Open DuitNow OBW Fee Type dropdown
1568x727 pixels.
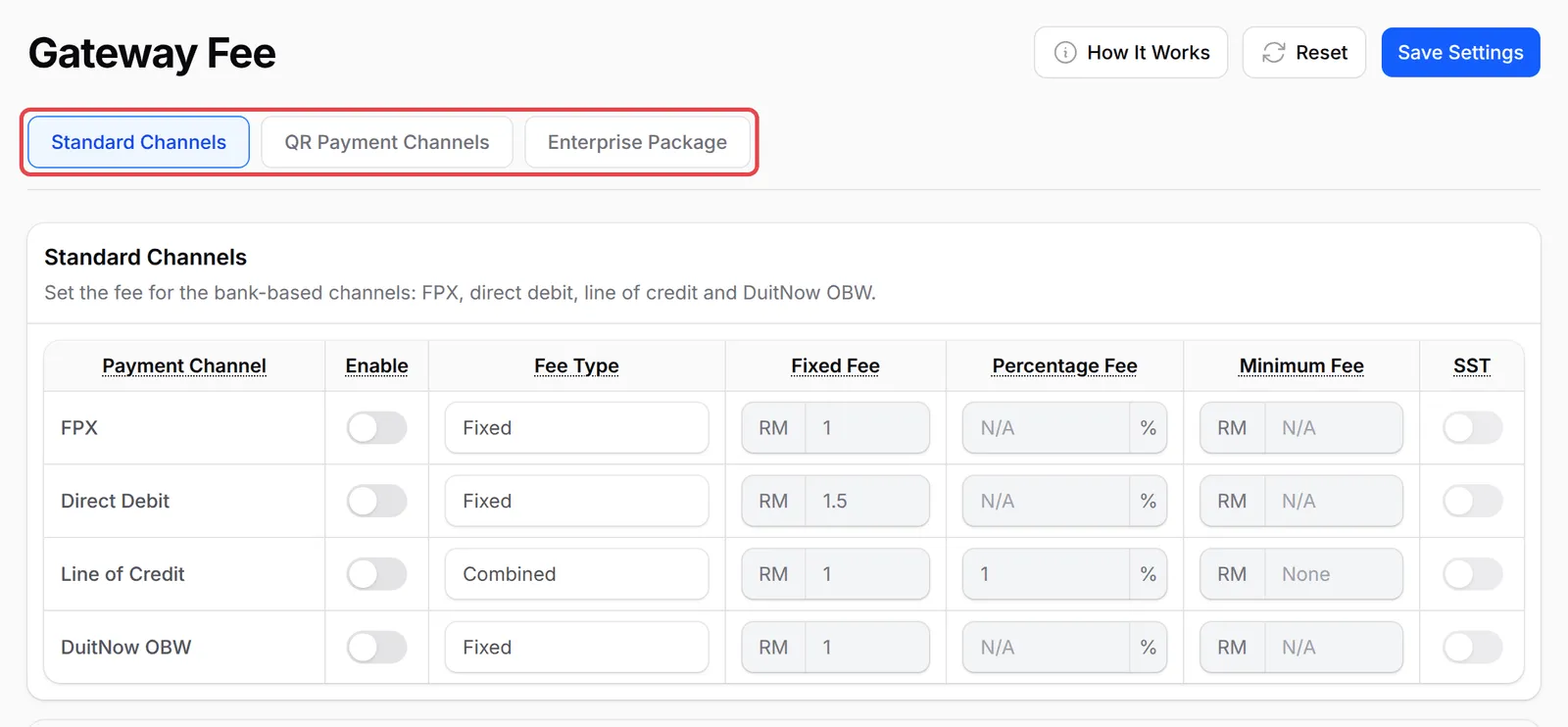[576, 648]
